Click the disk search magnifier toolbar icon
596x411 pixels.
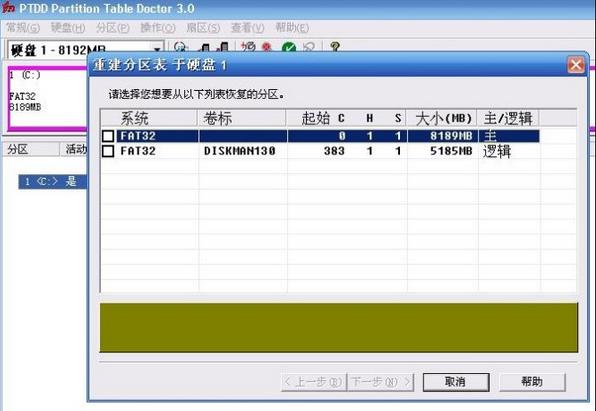point(180,47)
